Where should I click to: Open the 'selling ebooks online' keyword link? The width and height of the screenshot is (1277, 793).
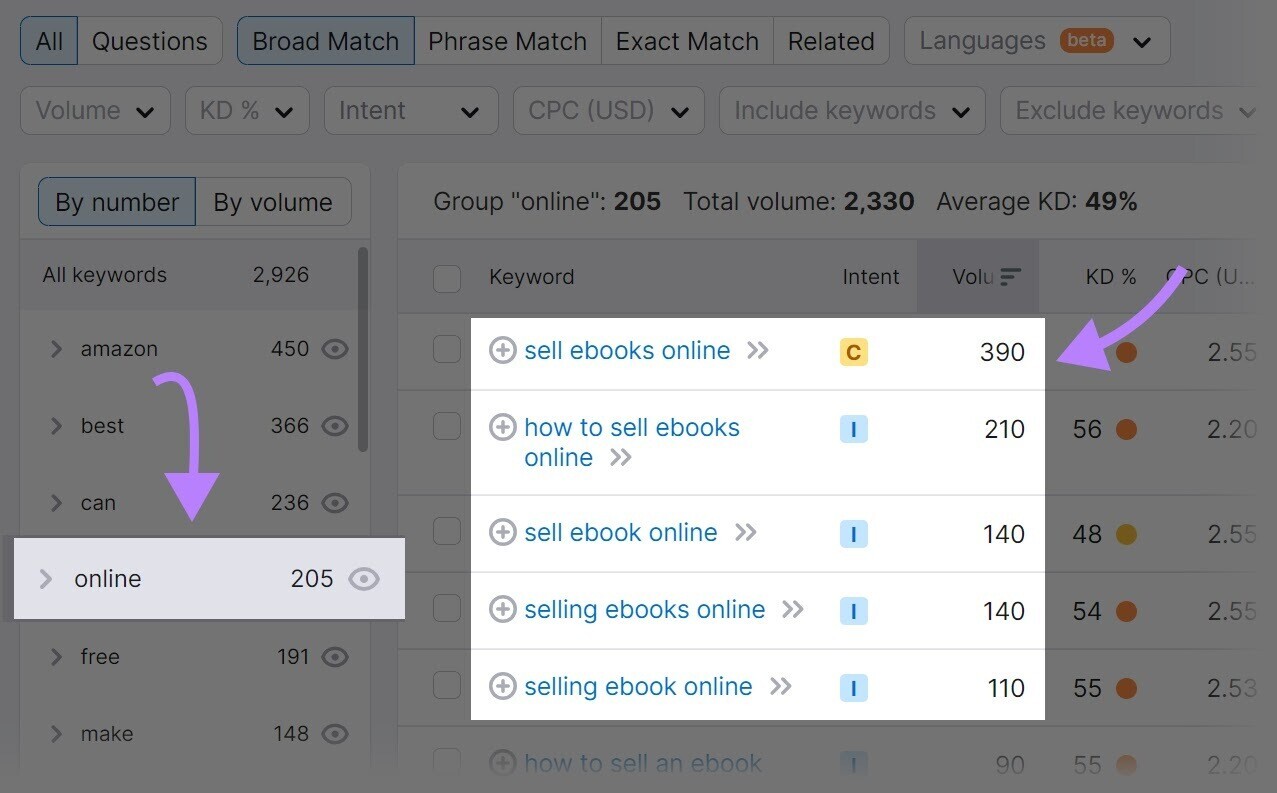pyautogui.click(x=645, y=609)
